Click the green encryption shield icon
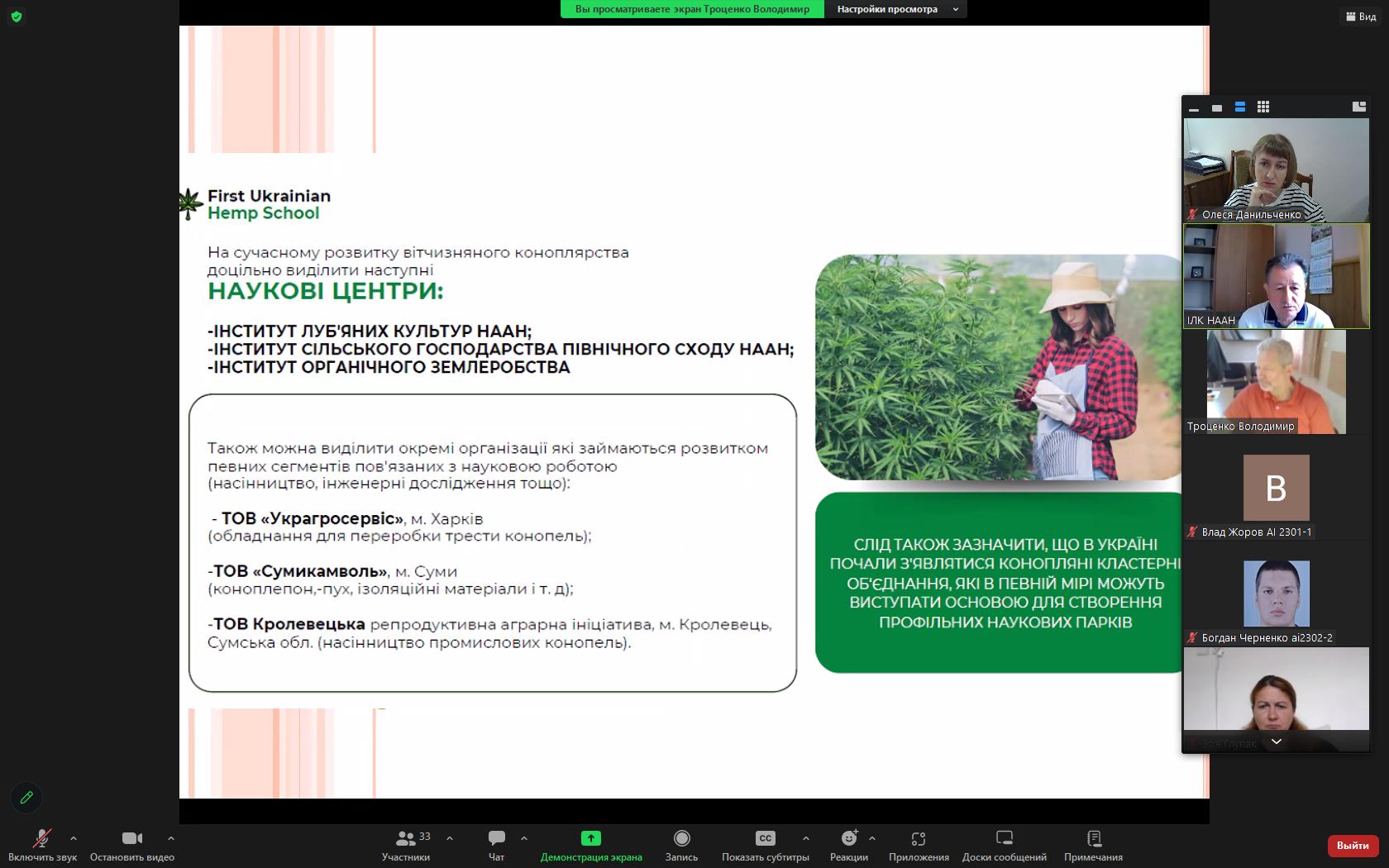This screenshot has height=868, width=1389. (17, 17)
